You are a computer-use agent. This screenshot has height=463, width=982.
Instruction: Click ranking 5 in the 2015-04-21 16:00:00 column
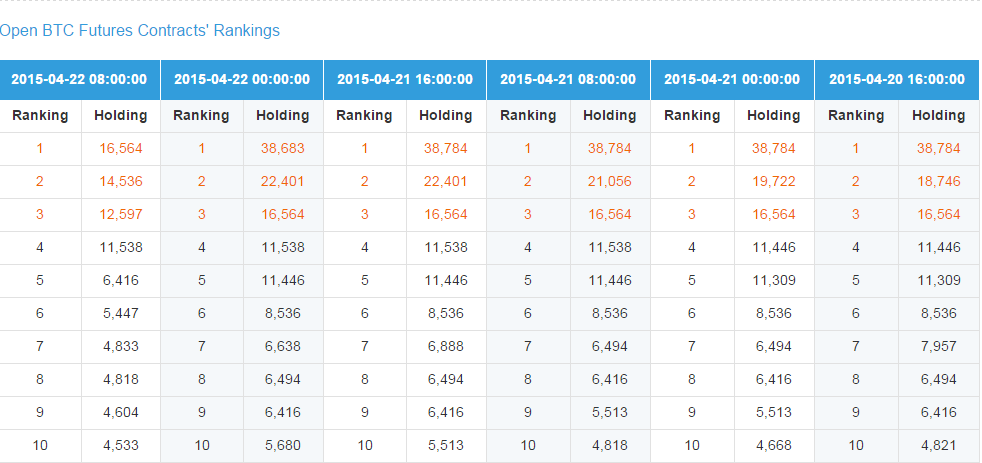pos(364,281)
